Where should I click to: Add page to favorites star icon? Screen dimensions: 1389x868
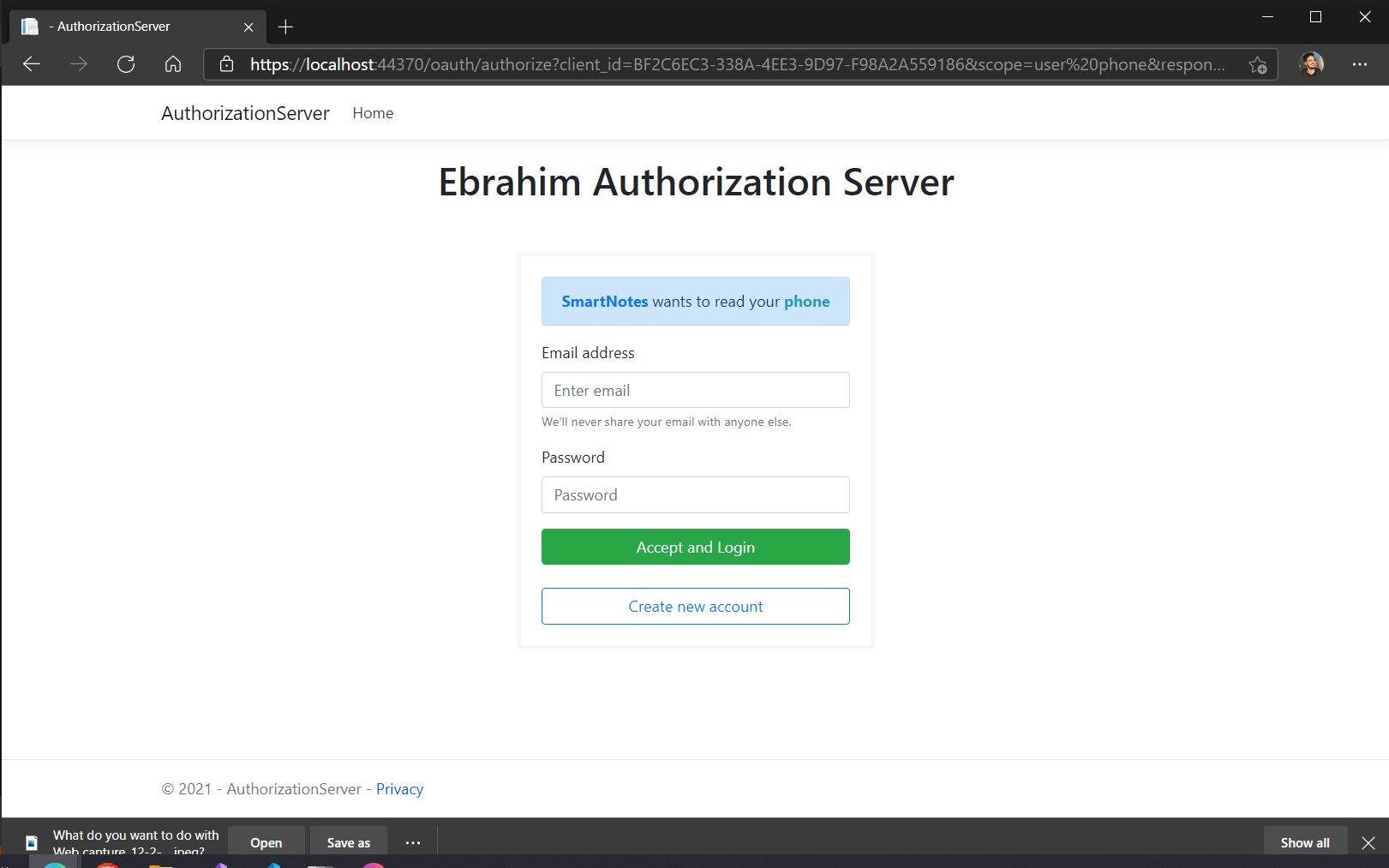(x=1258, y=65)
